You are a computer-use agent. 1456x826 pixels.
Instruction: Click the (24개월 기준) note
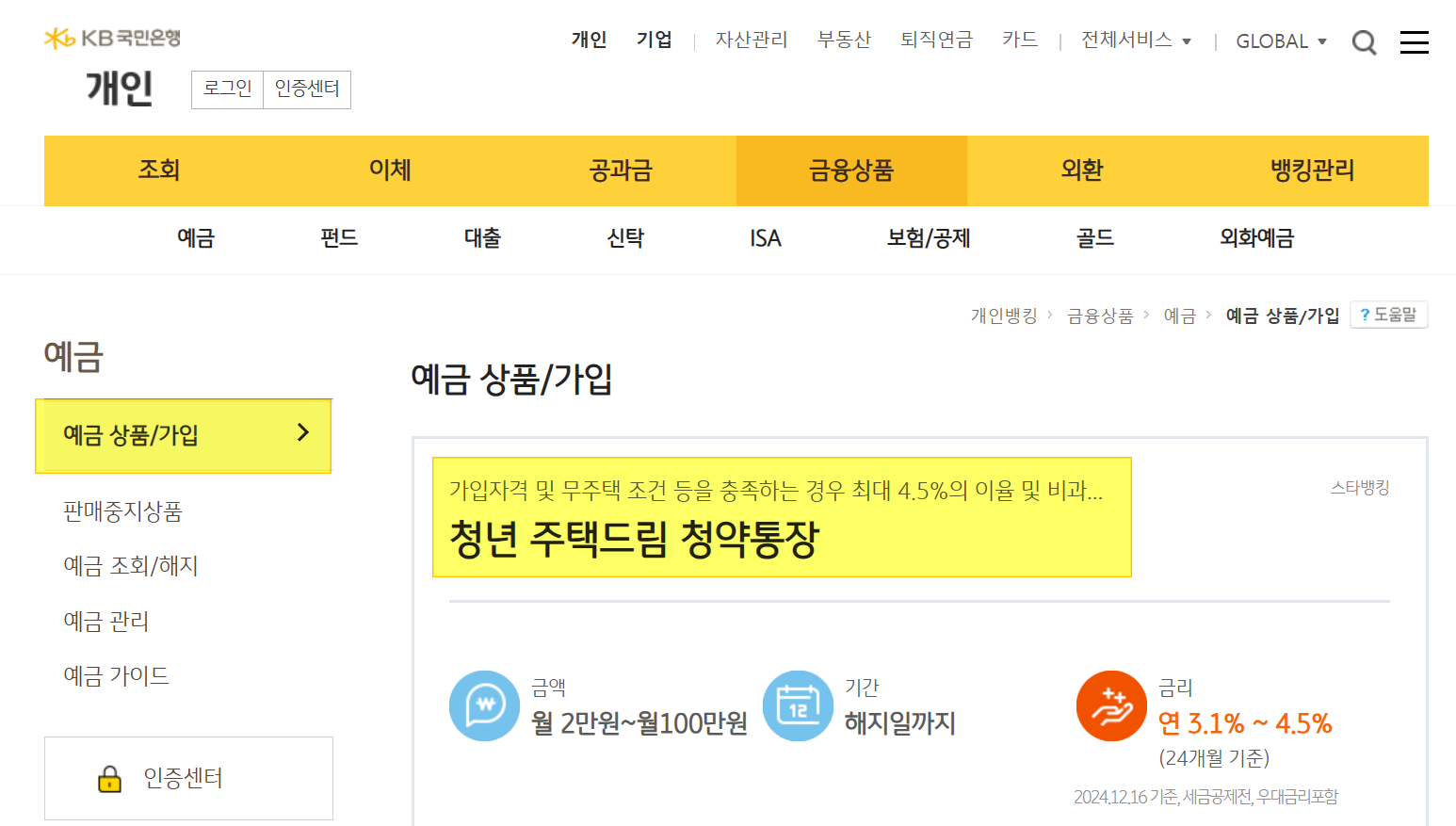pyautogui.click(x=1214, y=758)
